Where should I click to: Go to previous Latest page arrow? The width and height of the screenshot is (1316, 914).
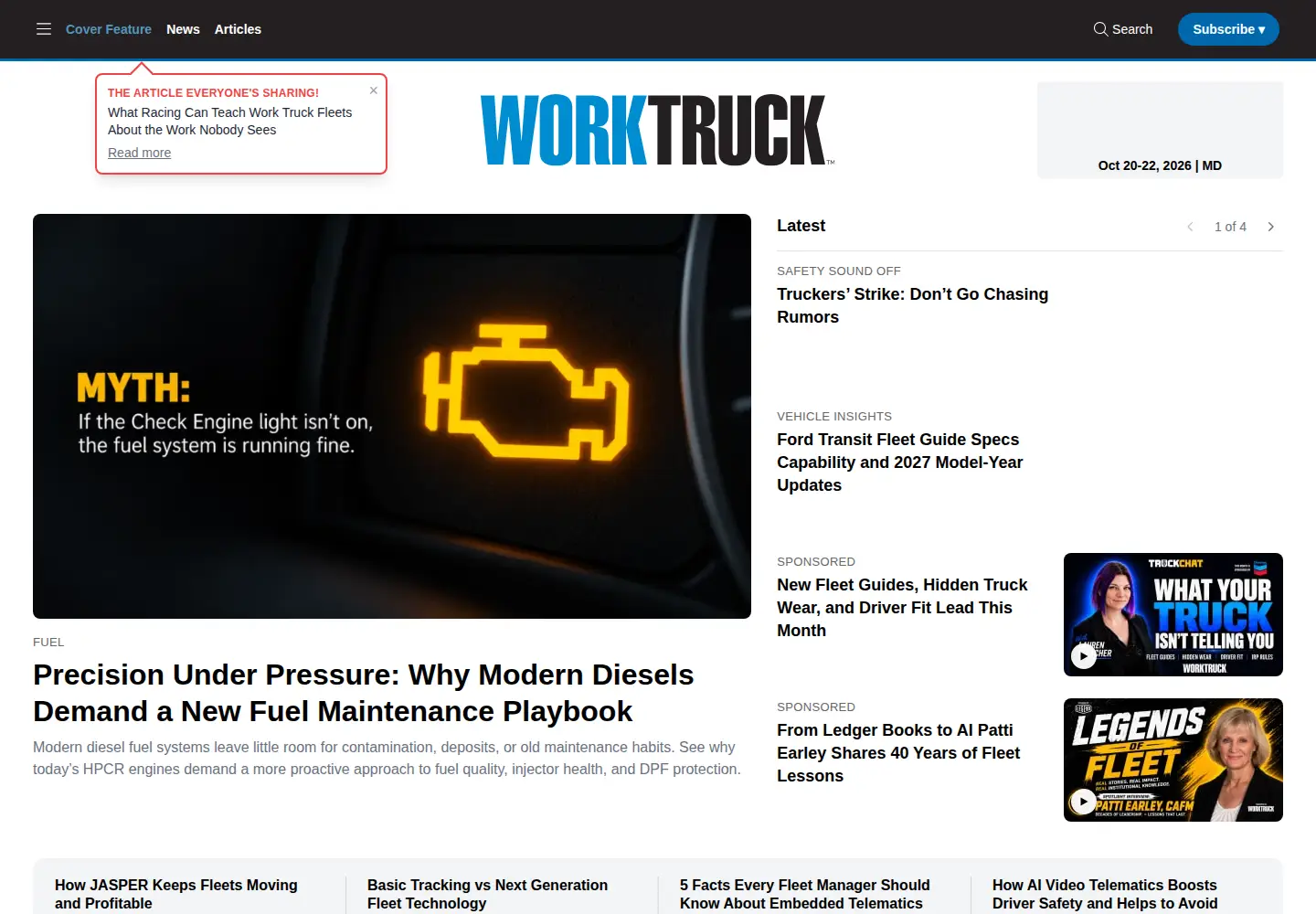click(x=1190, y=227)
